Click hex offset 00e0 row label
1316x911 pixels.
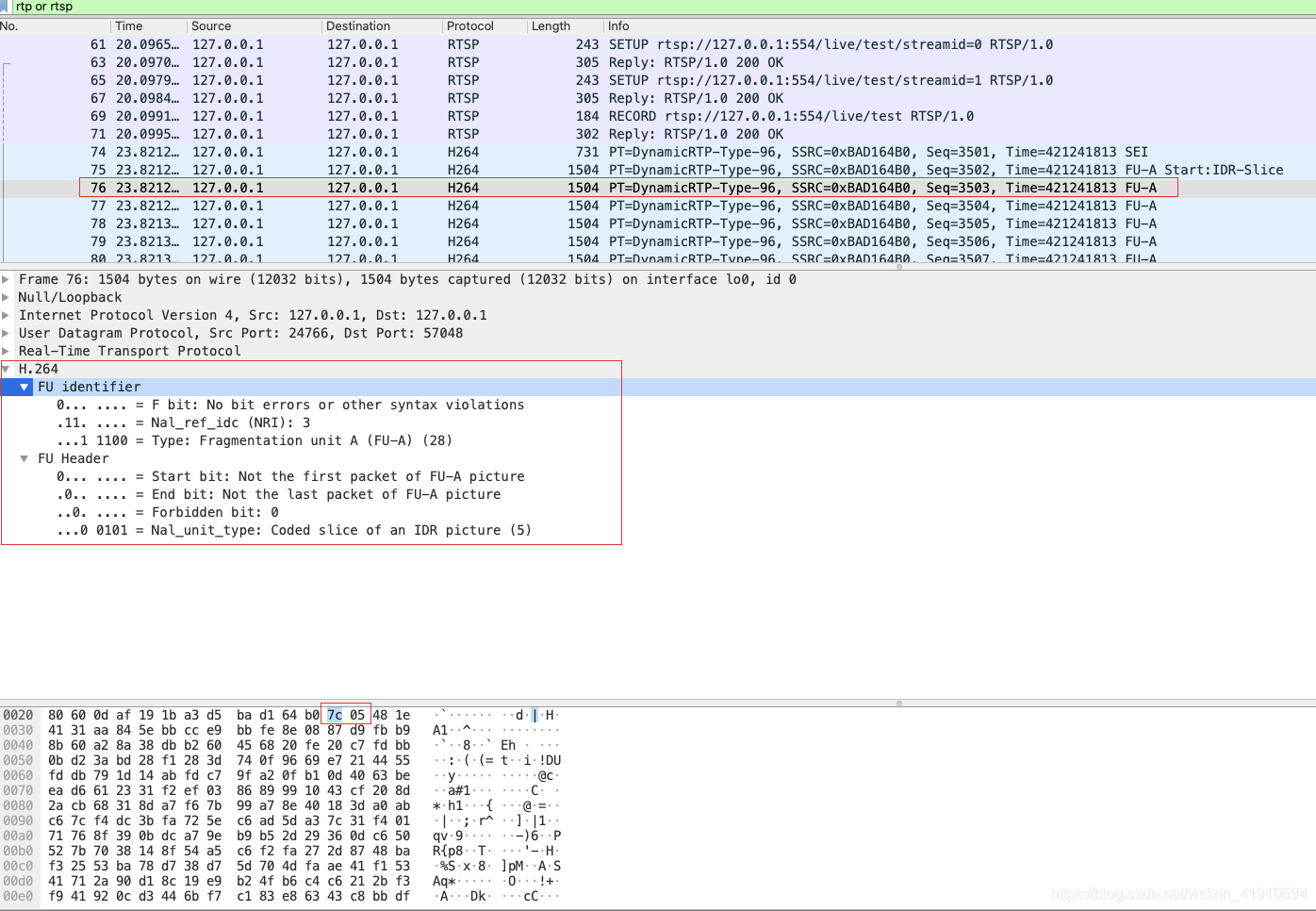tap(18, 896)
